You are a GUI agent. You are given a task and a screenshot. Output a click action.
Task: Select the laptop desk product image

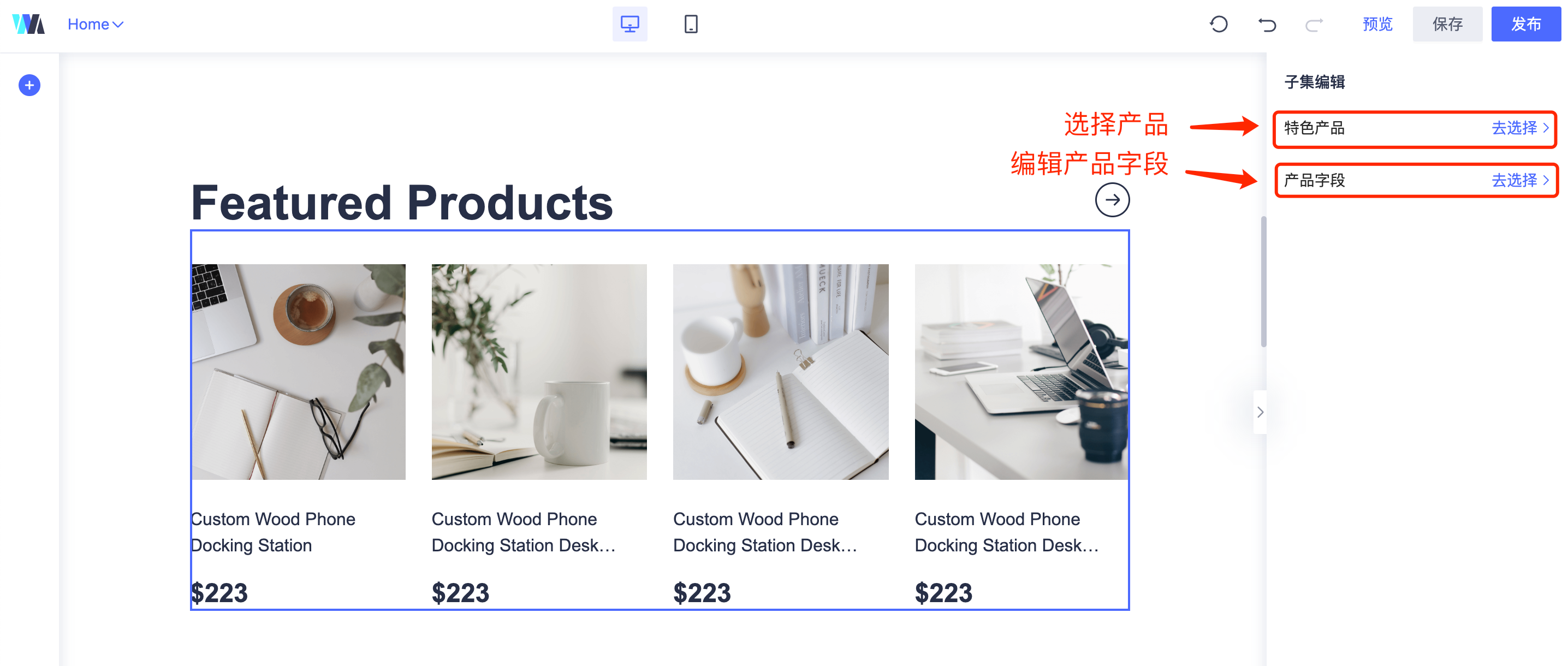tap(1021, 371)
